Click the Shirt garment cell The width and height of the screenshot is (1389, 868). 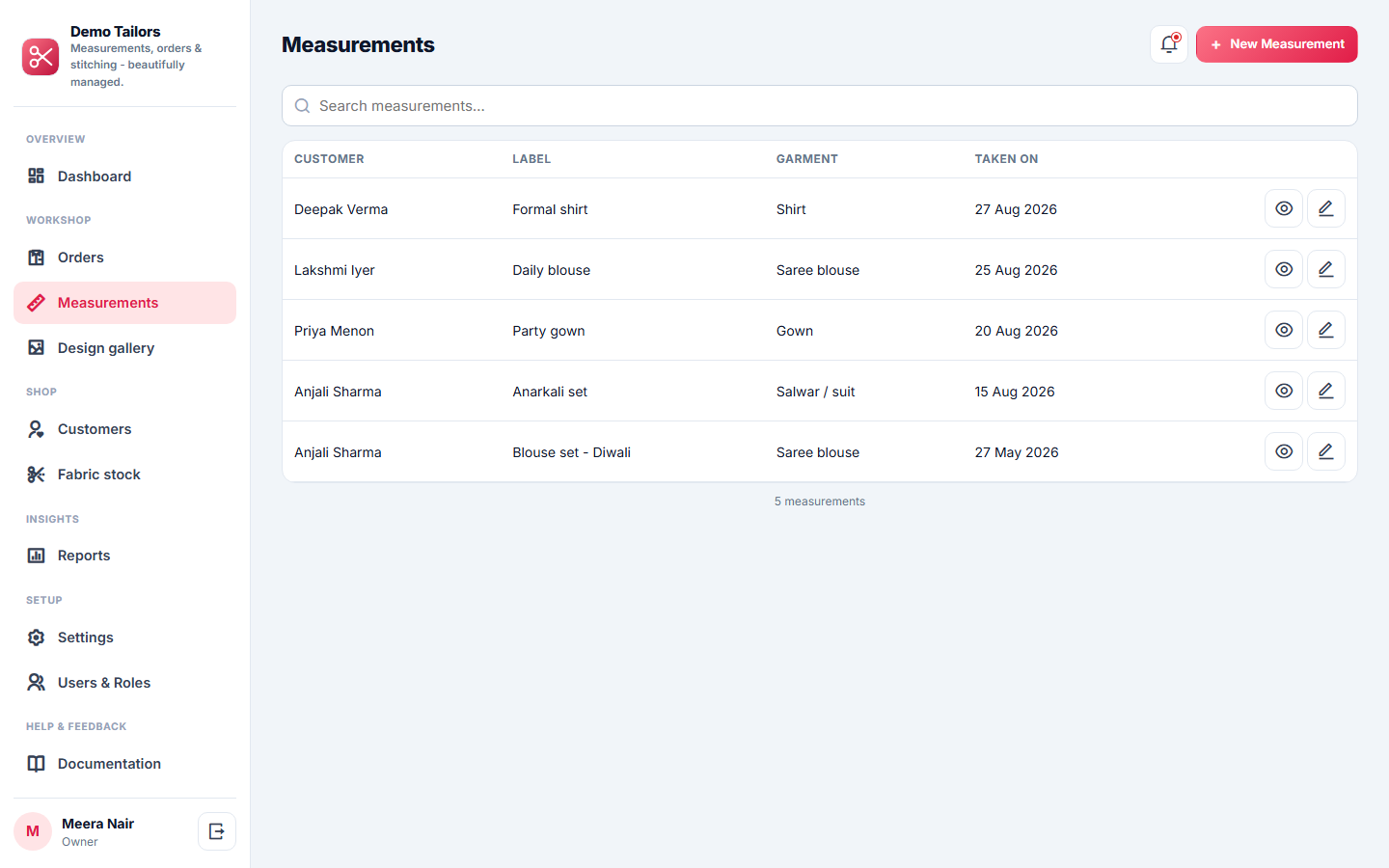[791, 209]
